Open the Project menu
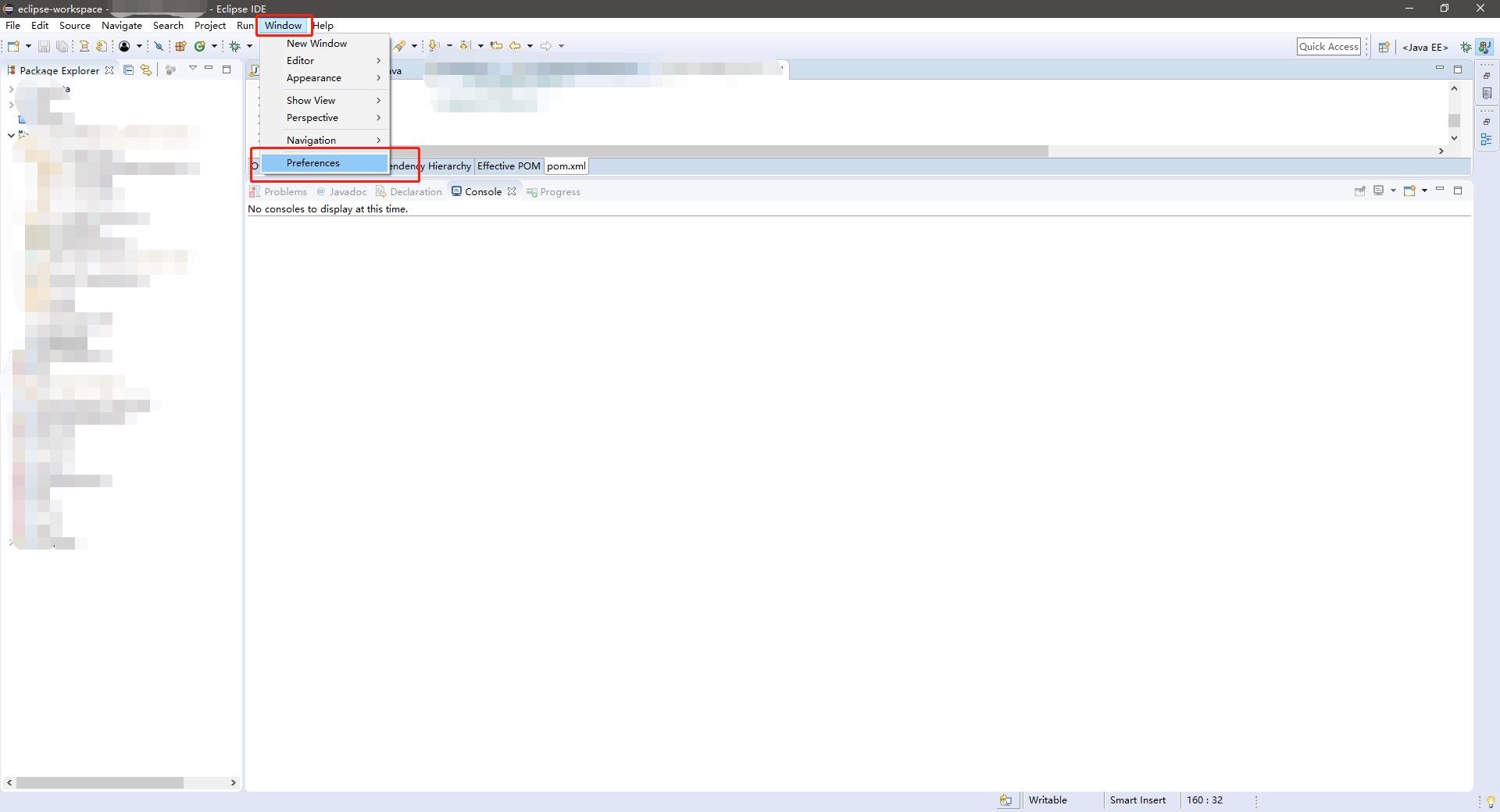This screenshot has width=1500, height=812. (210, 25)
